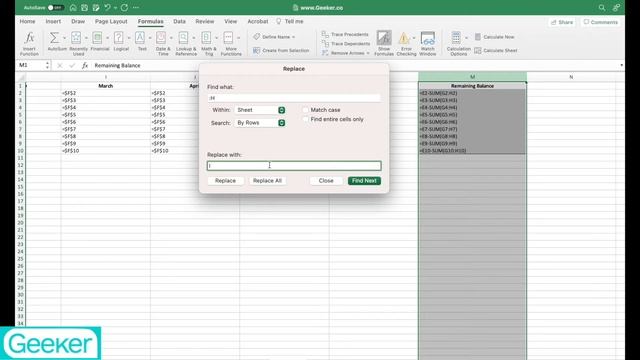This screenshot has width=640, height=360.
Task: Expand Error Checking dropdown arrow
Action: pyautogui.click(x=414, y=38)
